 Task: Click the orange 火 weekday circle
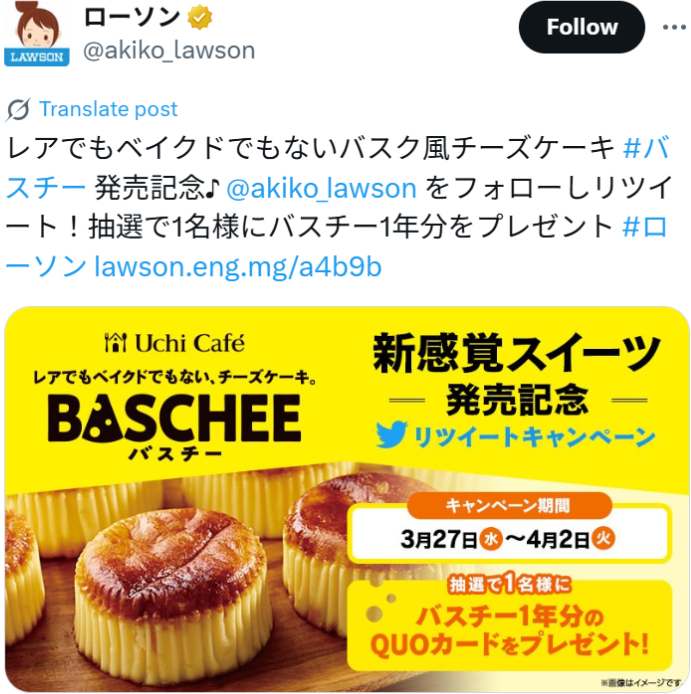coord(603,539)
